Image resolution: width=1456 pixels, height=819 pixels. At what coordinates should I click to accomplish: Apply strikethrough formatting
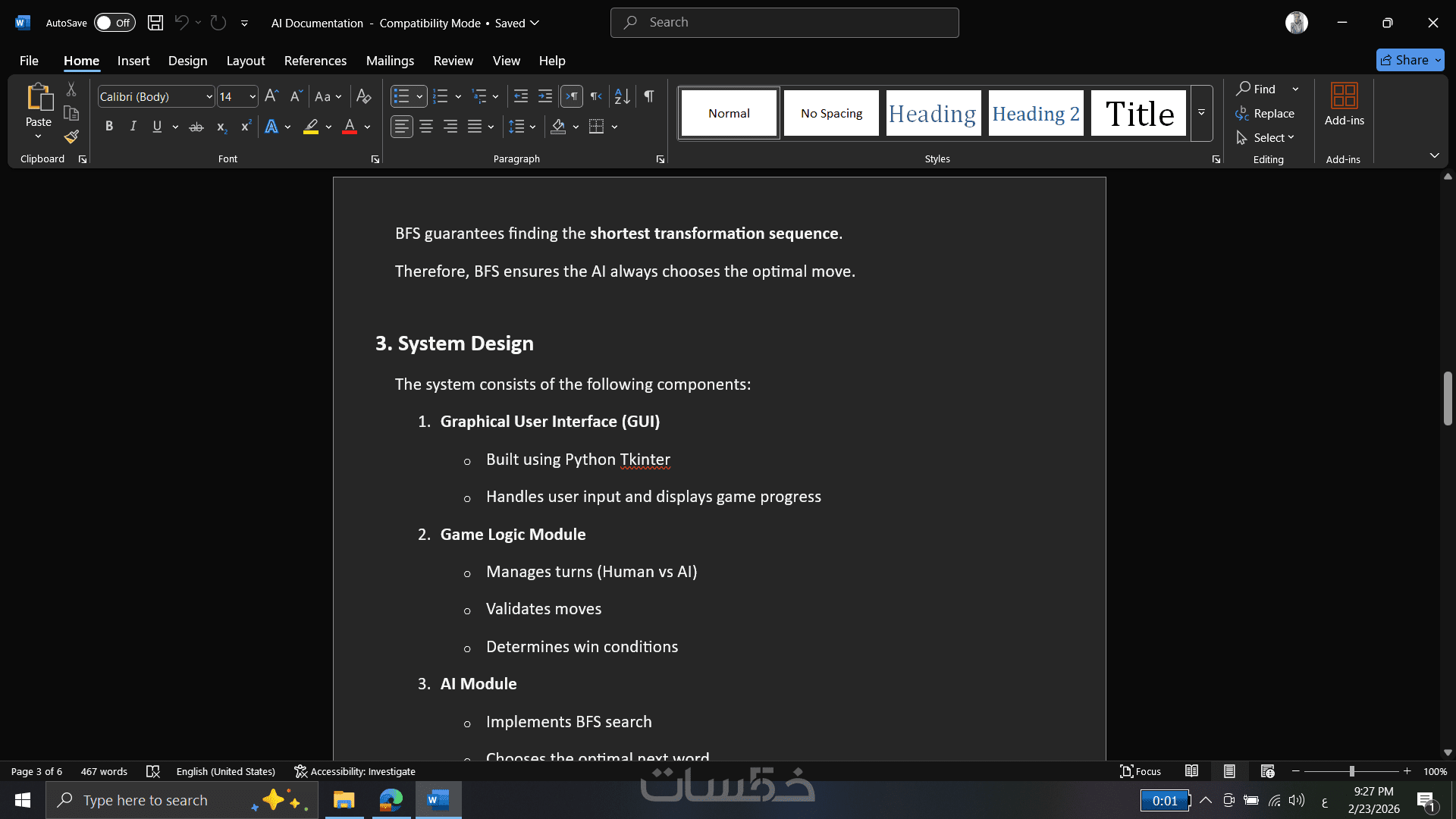pos(196,127)
